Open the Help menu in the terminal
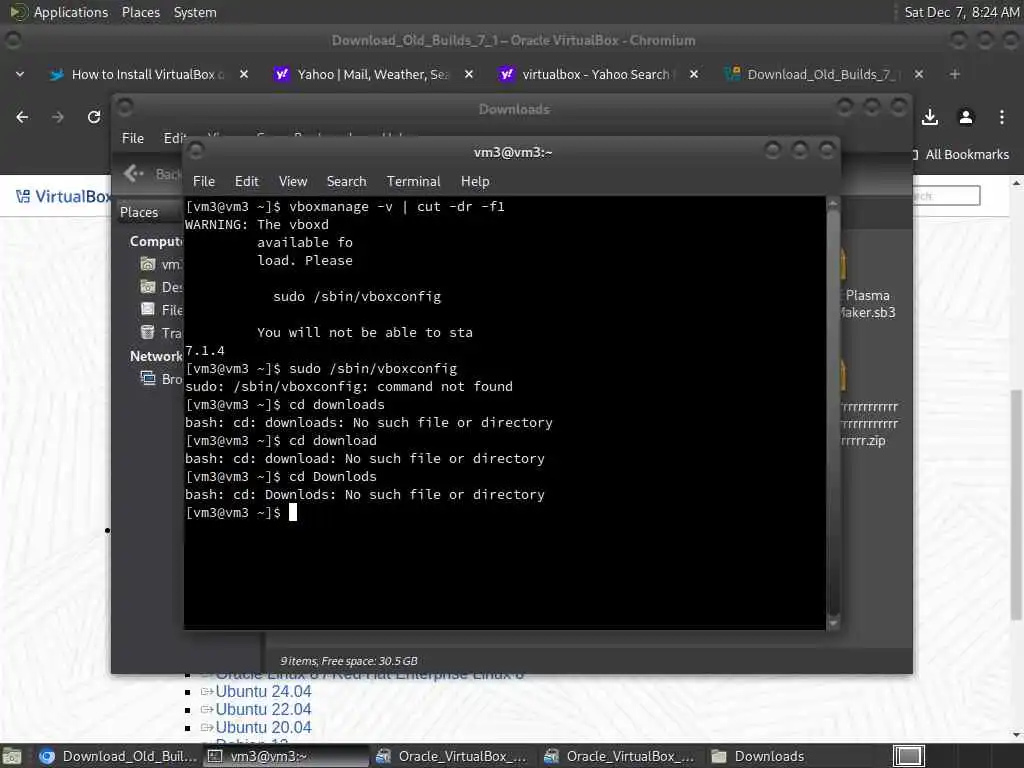The image size is (1024, 768). click(475, 182)
